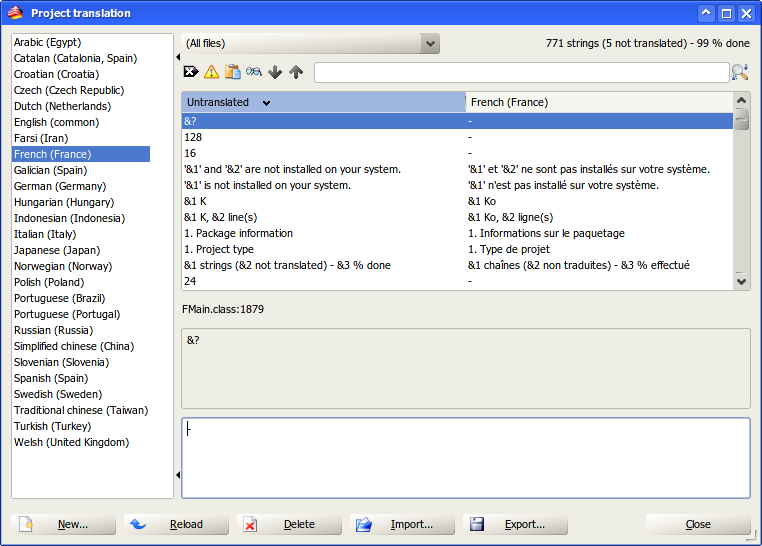Image resolution: width=762 pixels, height=546 pixels.
Task: Select Catalan (Catalonia, Spain) language
Action: tap(75, 58)
